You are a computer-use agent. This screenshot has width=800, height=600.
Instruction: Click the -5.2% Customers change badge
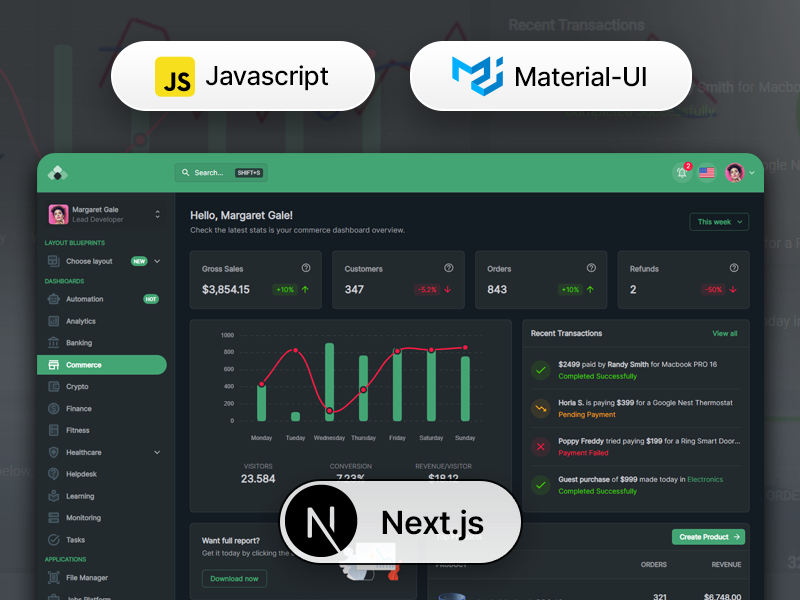coord(427,289)
